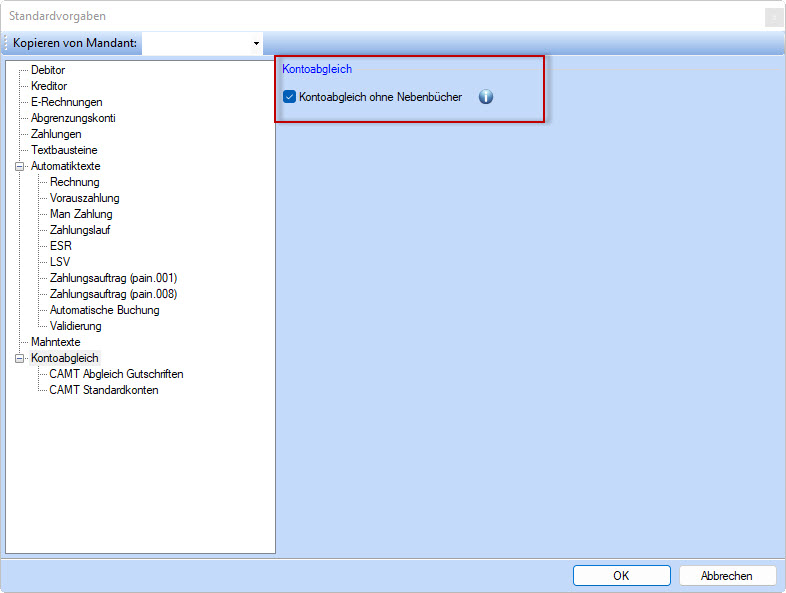Open the Kopieren von Mandant dropdown
The width and height of the screenshot is (786, 593).
coord(256,44)
